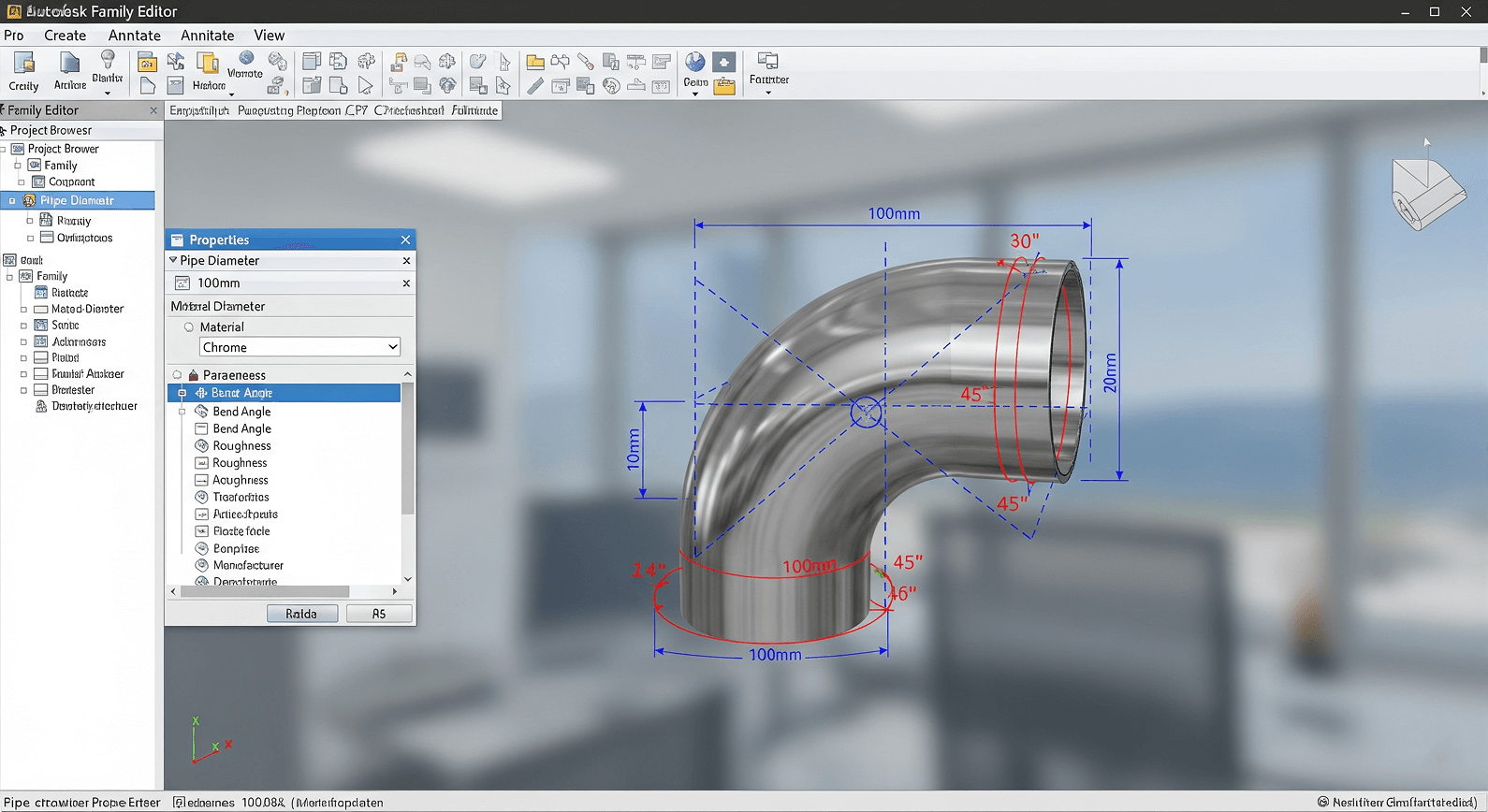Click the Manofacturer parameter icon
This screenshot has width=1488, height=812.
[201, 565]
